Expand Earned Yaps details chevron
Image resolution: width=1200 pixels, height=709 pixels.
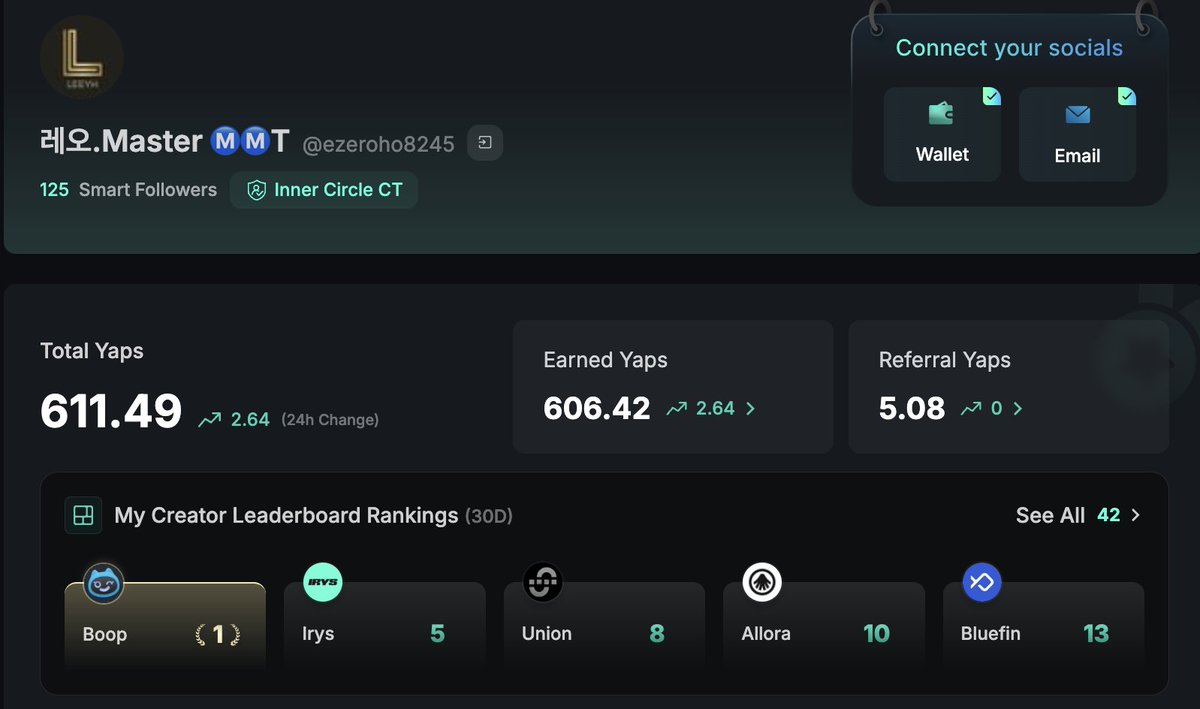click(x=751, y=408)
